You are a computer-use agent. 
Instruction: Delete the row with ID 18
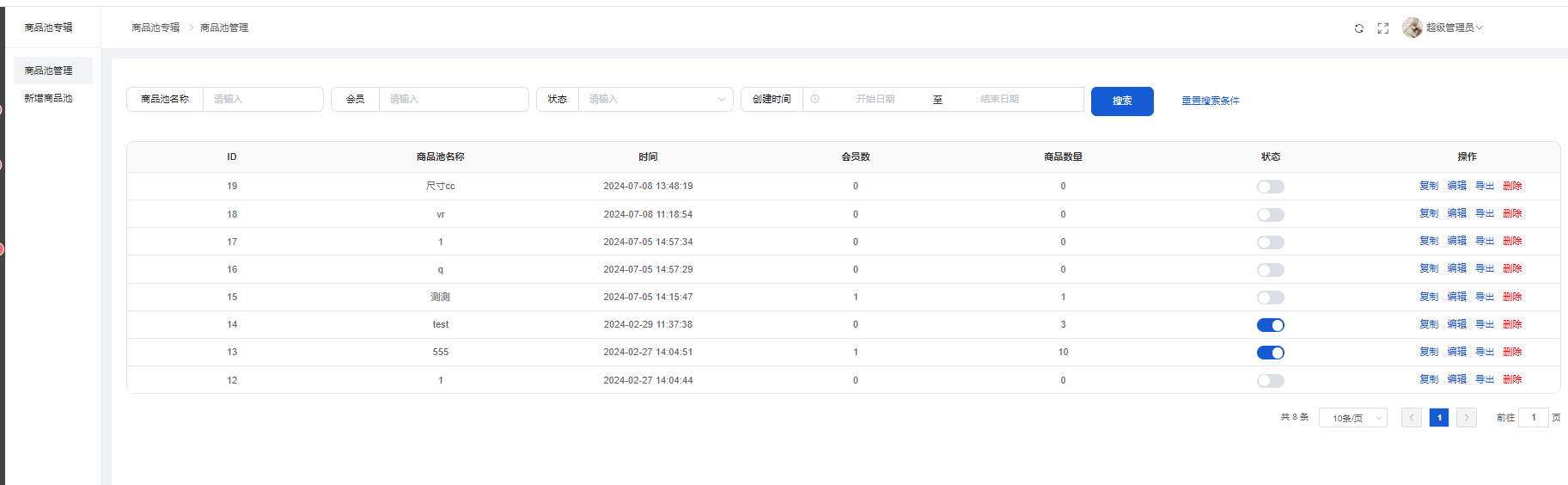pos(1512,213)
